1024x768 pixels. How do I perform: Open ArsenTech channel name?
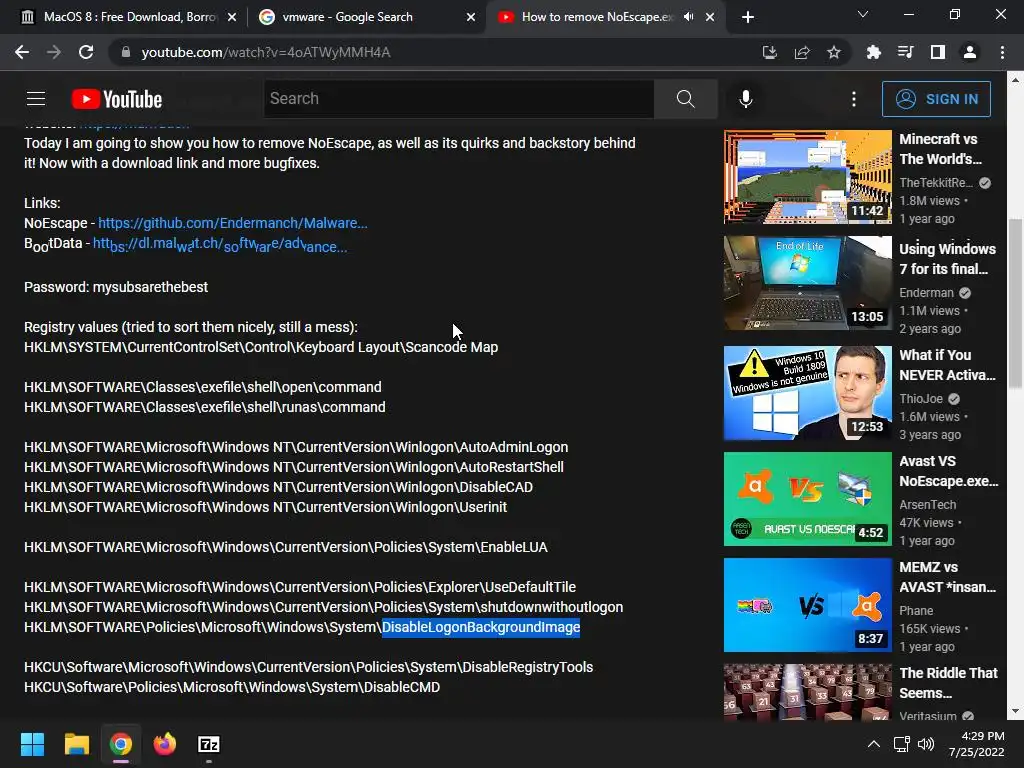pos(927,504)
